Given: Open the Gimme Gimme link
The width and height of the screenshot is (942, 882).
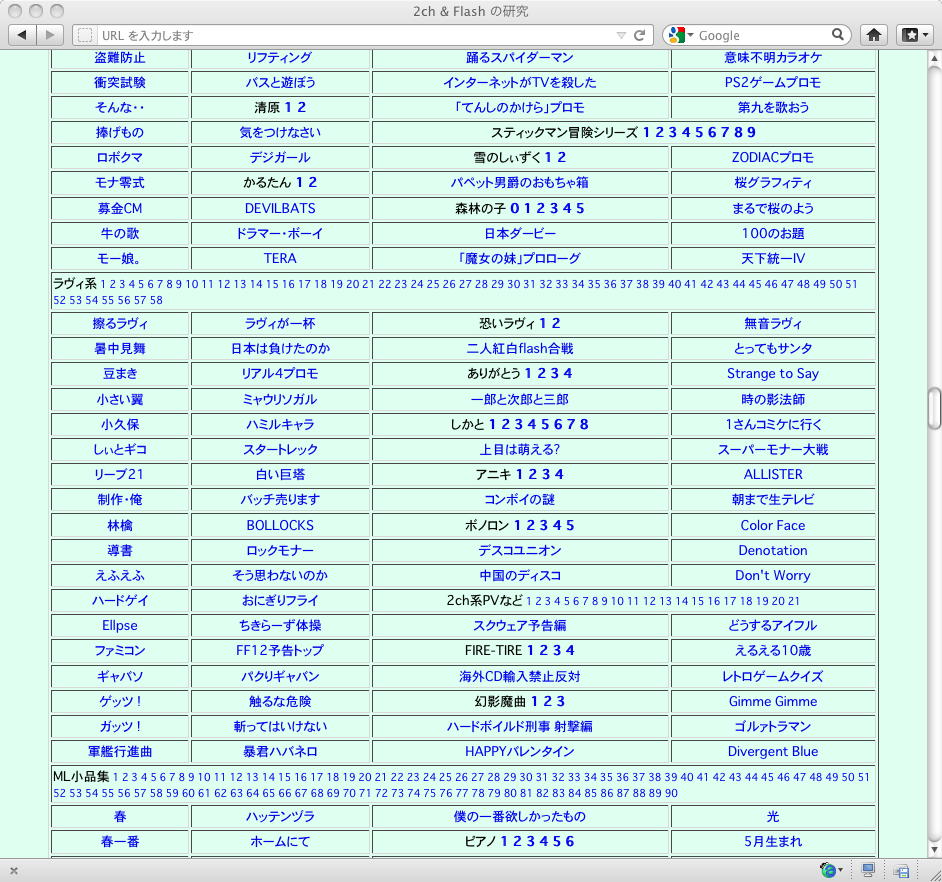Looking at the screenshot, I should [x=773, y=701].
